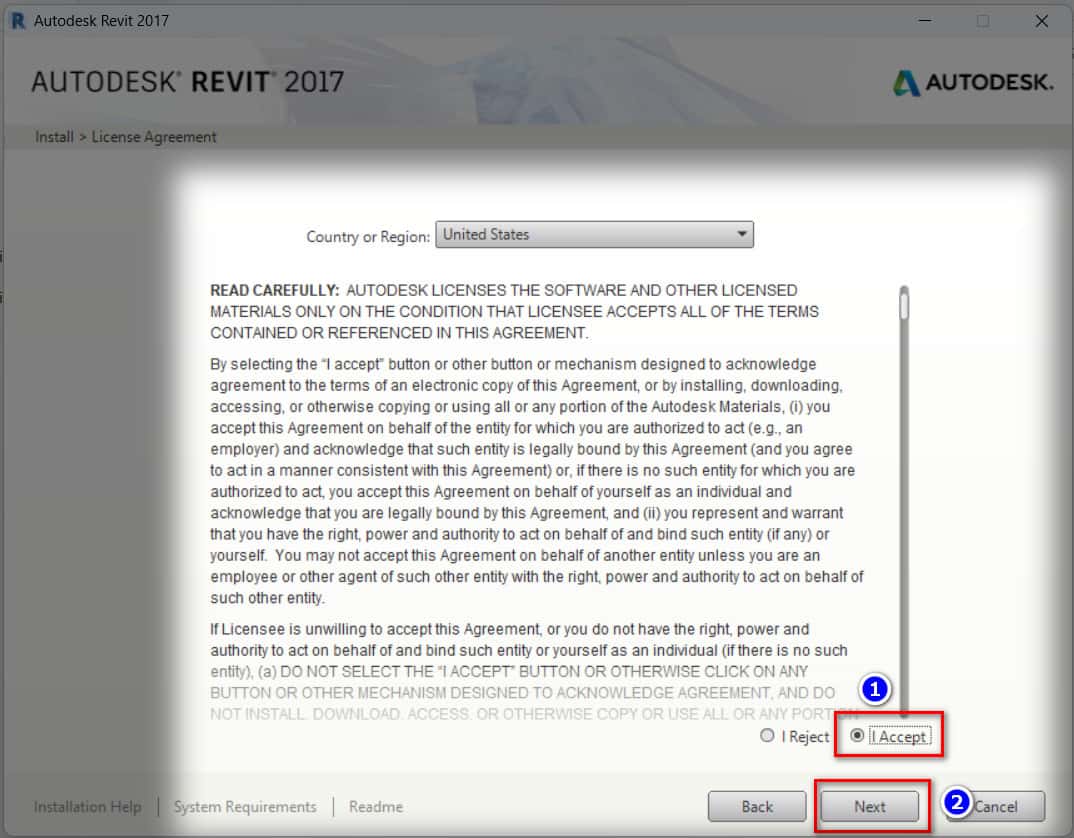
Task: View the System Requirements link
Action: click(245, 806)
